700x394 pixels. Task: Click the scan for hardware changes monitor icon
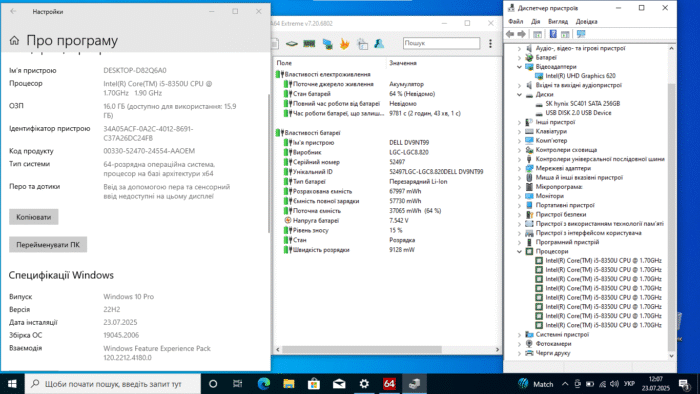click(x=581, y=34)
